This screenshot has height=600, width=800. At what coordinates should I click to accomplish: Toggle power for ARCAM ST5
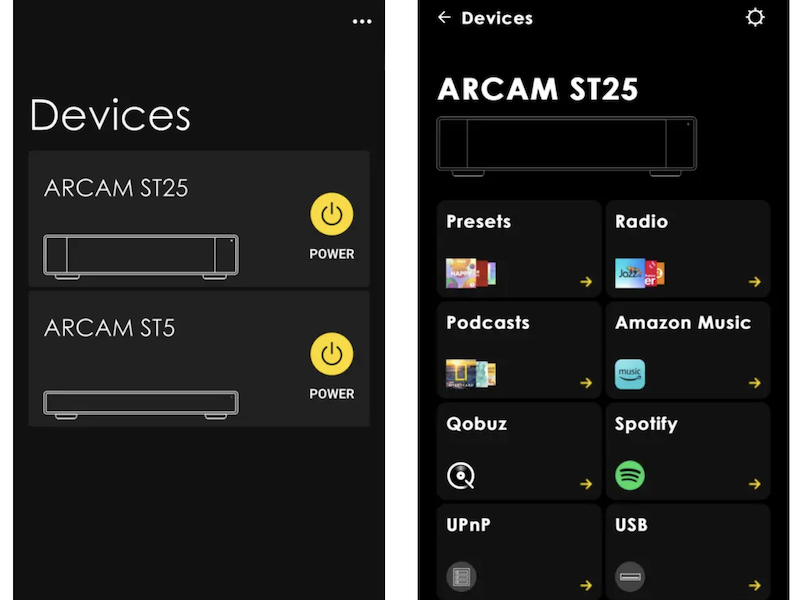pos(332,354)
